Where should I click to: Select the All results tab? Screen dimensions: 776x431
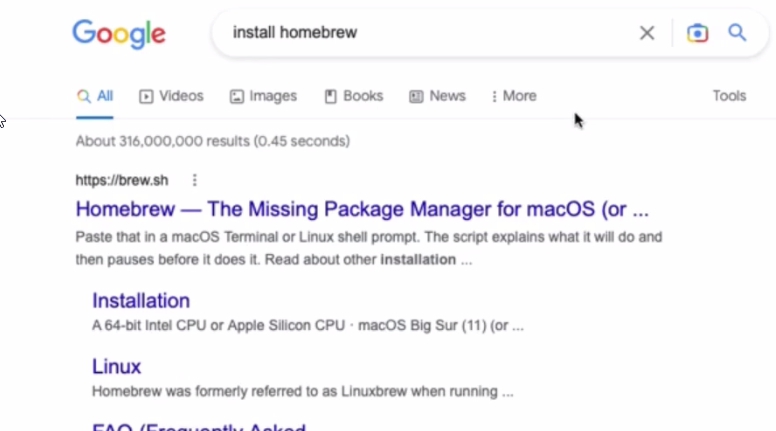(95, 96)
